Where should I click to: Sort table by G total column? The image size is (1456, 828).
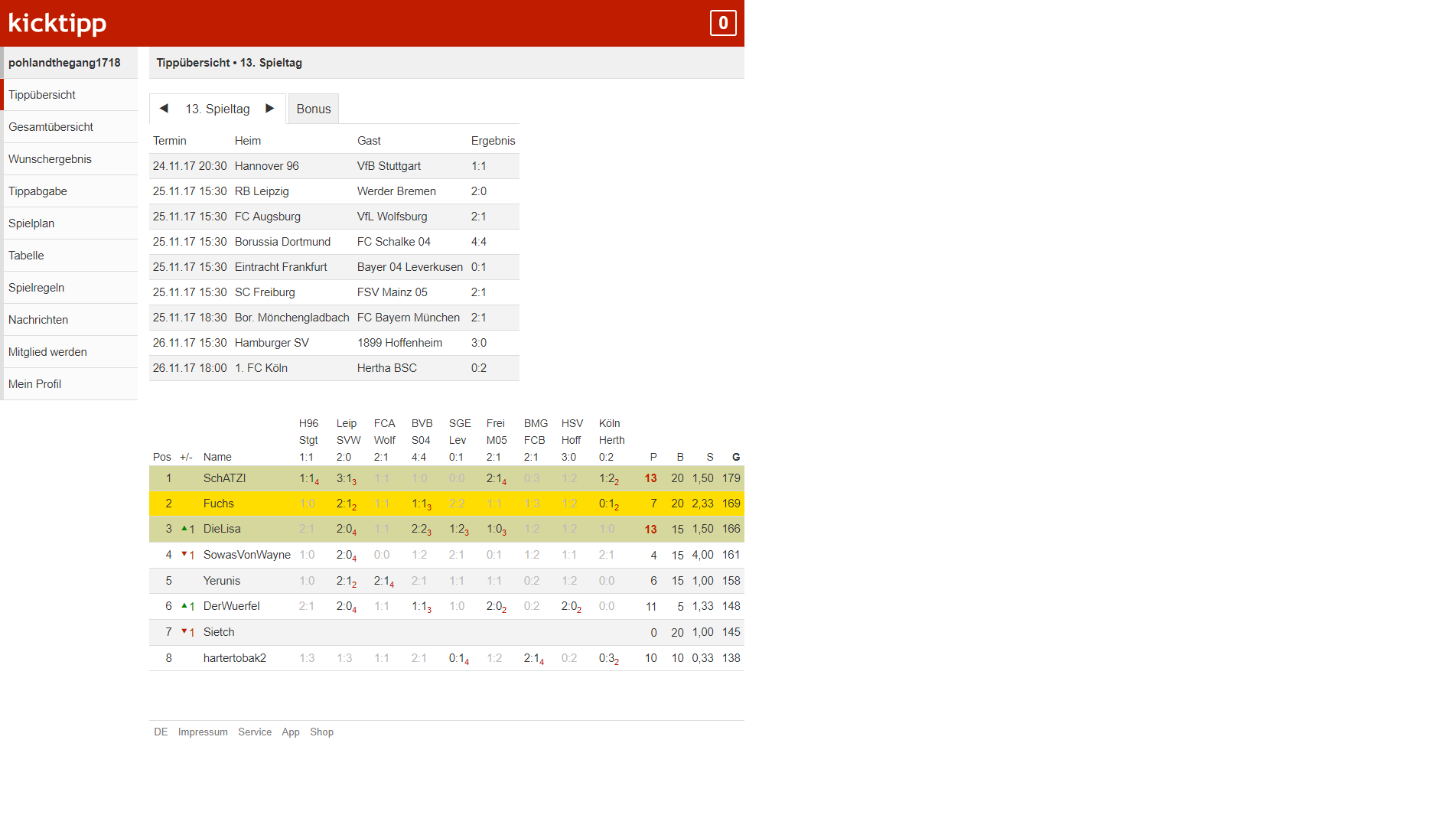pyautogui.click(x=736, y=457)
